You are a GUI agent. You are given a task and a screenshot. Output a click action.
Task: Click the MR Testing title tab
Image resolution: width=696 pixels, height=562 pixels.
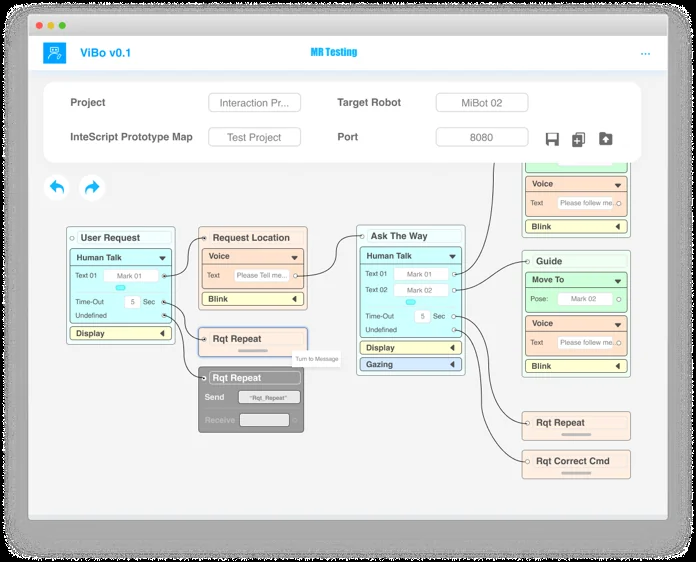pyautogui.click(x=333, y=52)
